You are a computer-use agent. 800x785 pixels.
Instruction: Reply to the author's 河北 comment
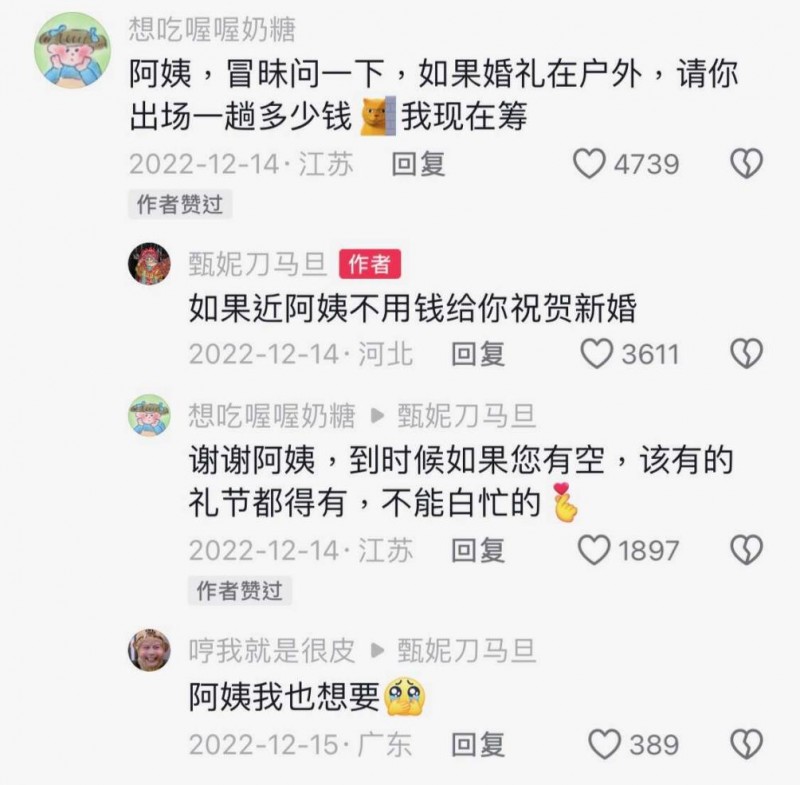tap(478, 354)
